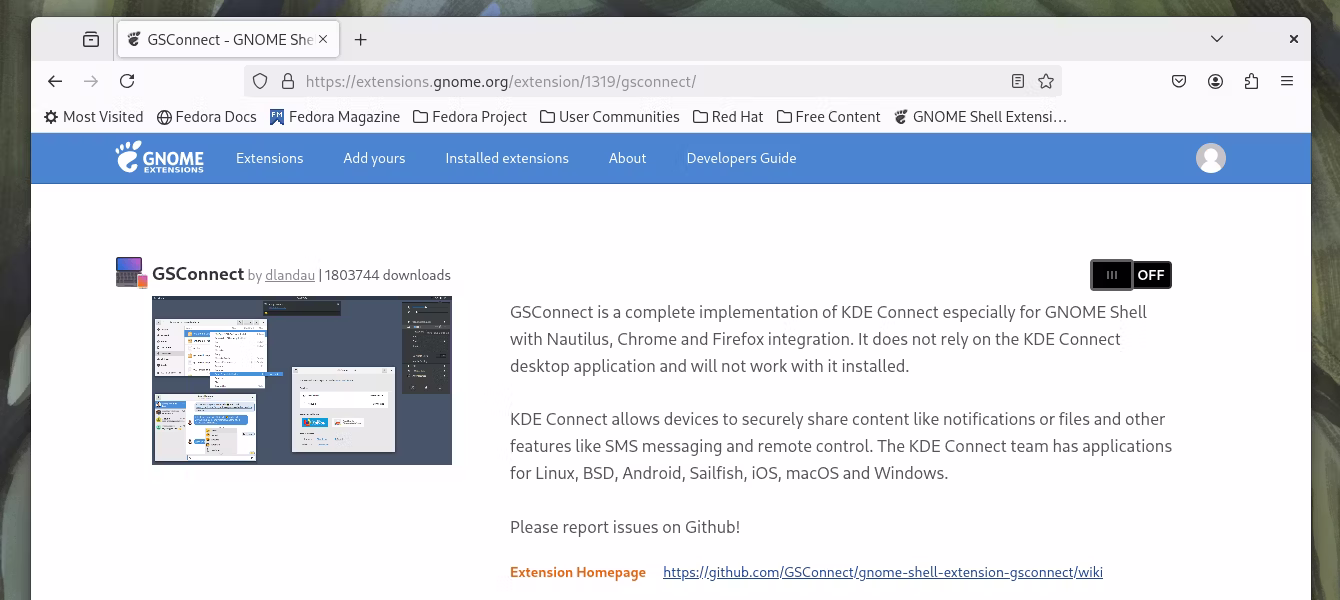Toggle Reader View in the address bar
The width and height of the screenshot is (1340, 600).
coord(1018,81)
